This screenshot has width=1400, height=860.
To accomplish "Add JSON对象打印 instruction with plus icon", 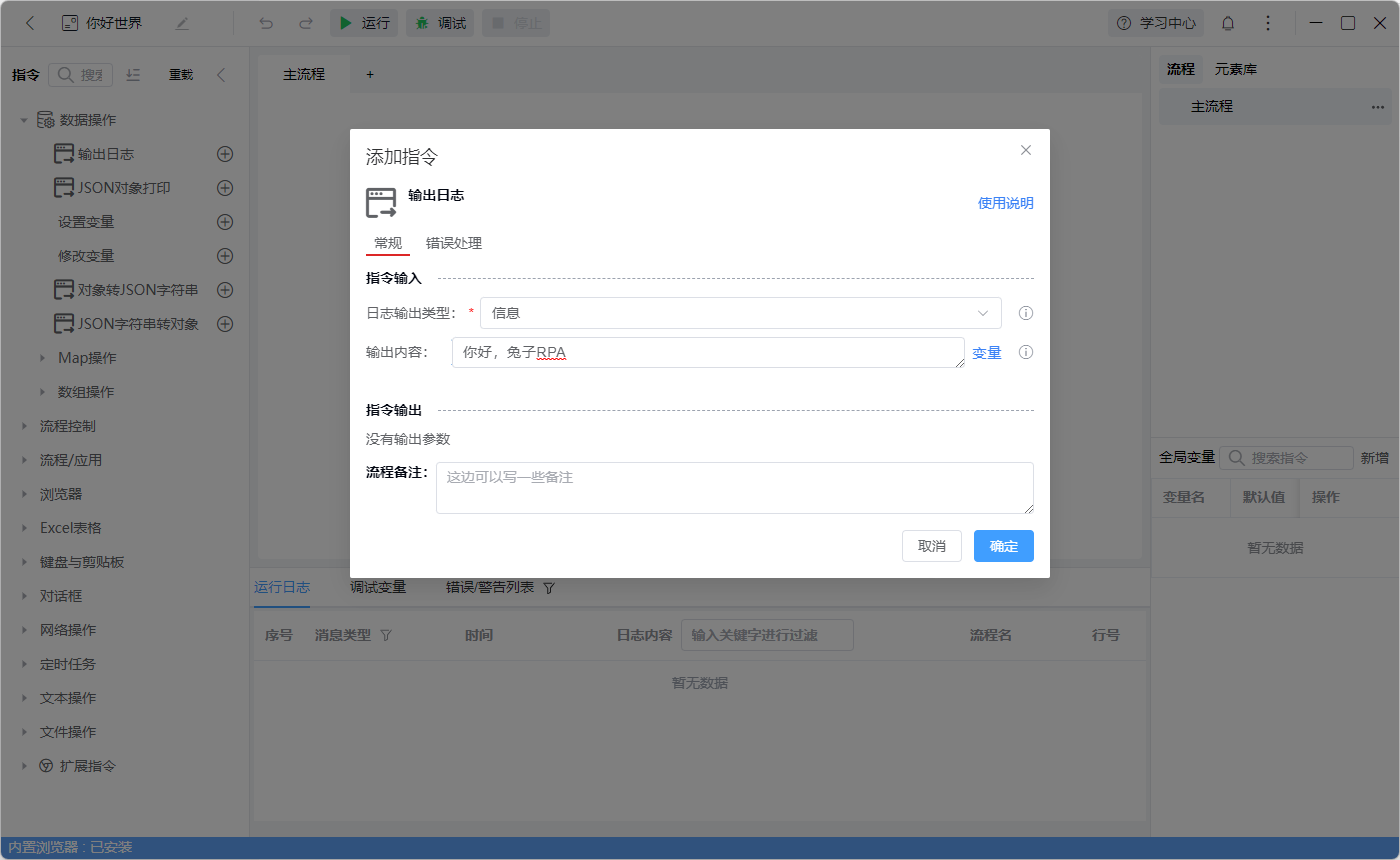I will [x=225, y=188].
